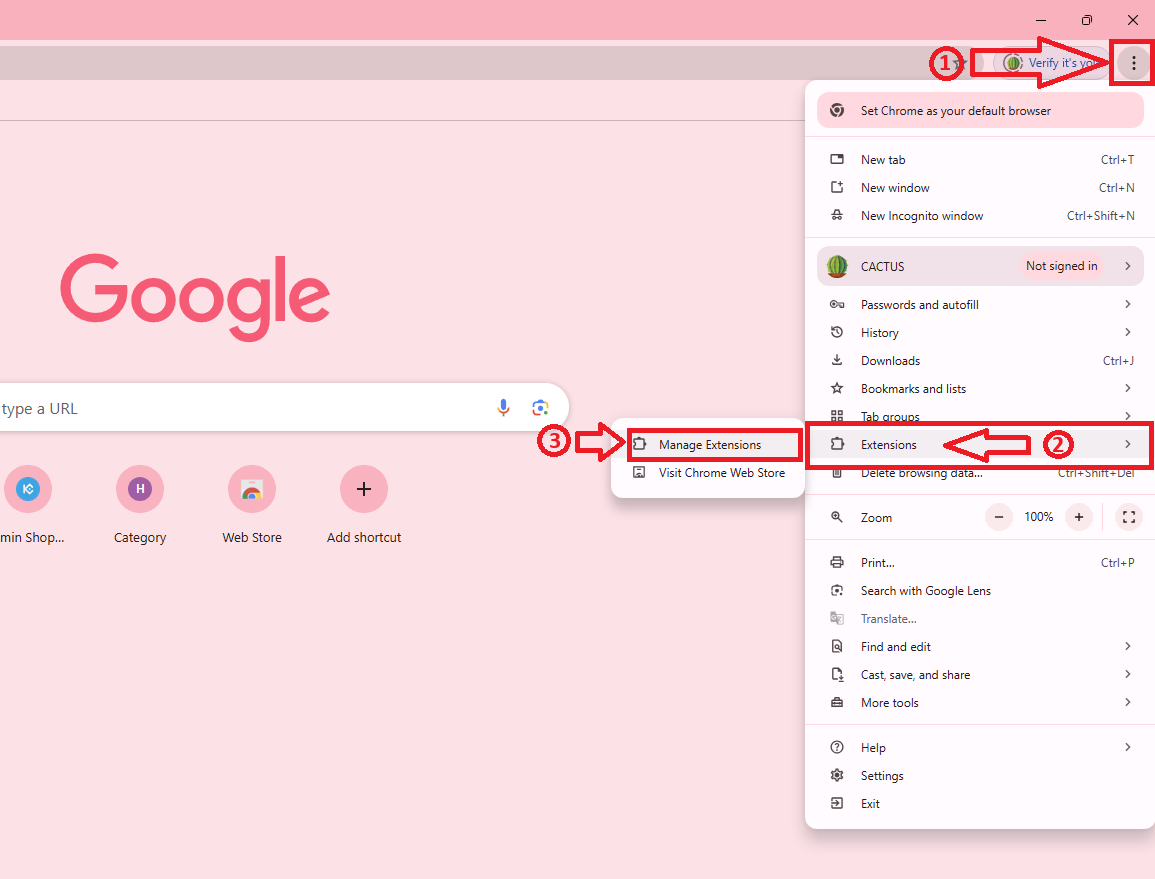
Task: Increase zoom with the plus button
Action: coord(1078,517)
